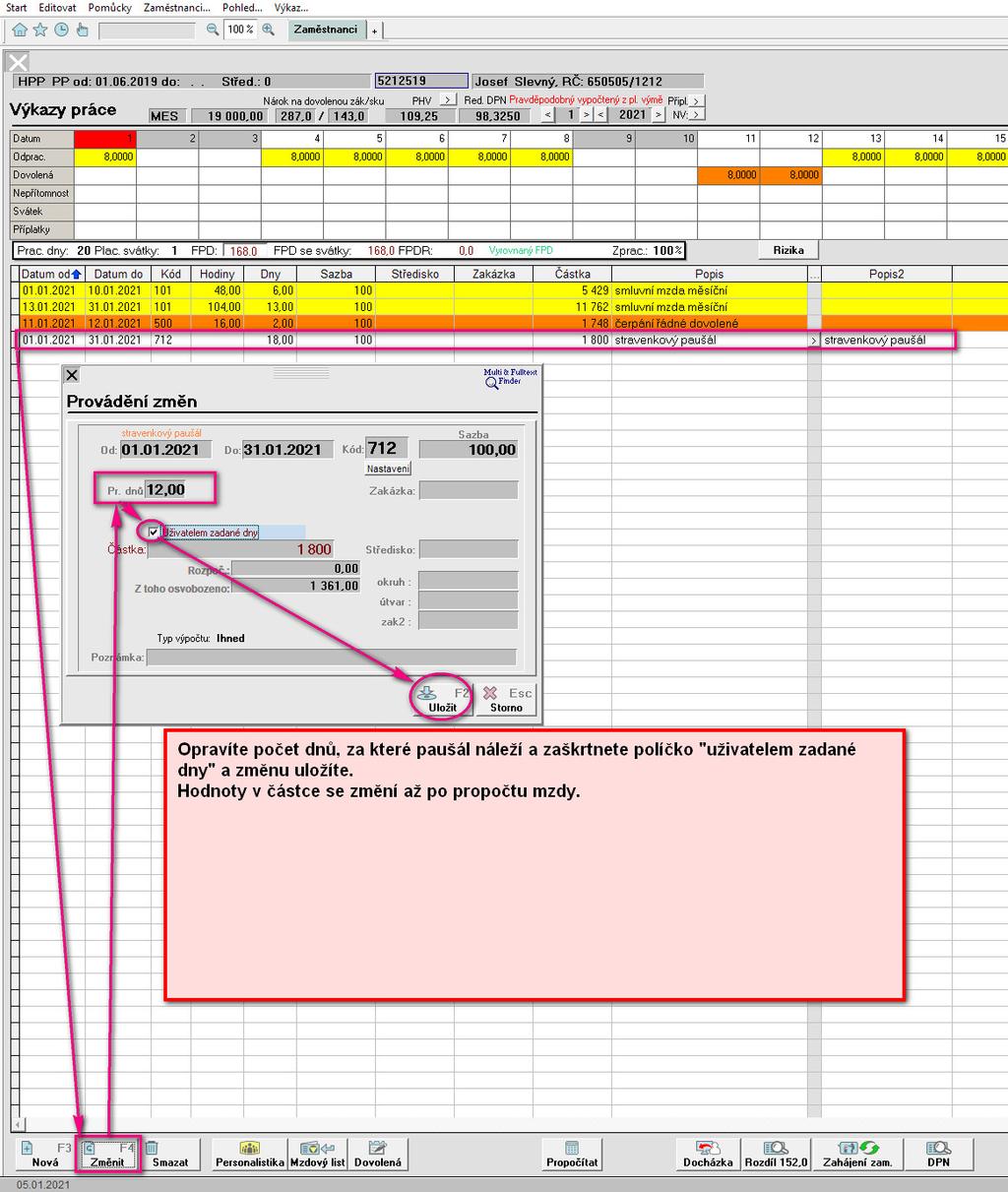The image size is (1008, 1192).
Task: Click employee number field 5212519
Action: tap(421, 81)
